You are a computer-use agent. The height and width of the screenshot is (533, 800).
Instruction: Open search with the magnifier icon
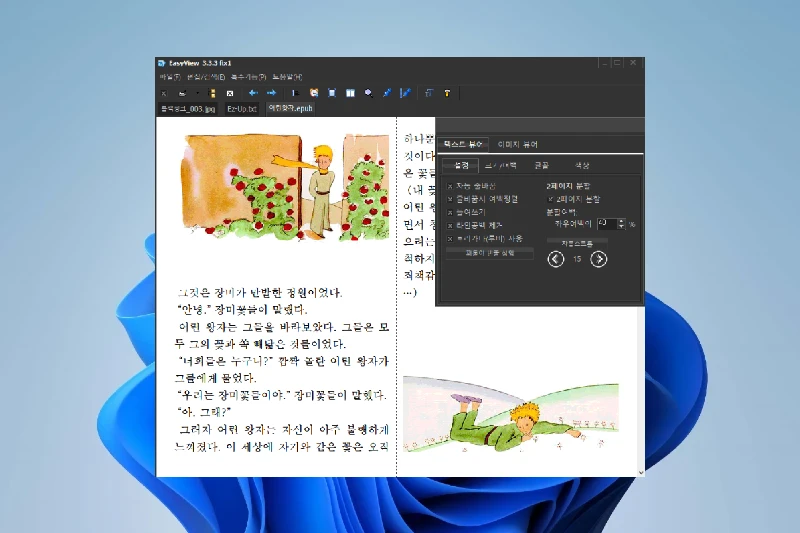[368, 93]
